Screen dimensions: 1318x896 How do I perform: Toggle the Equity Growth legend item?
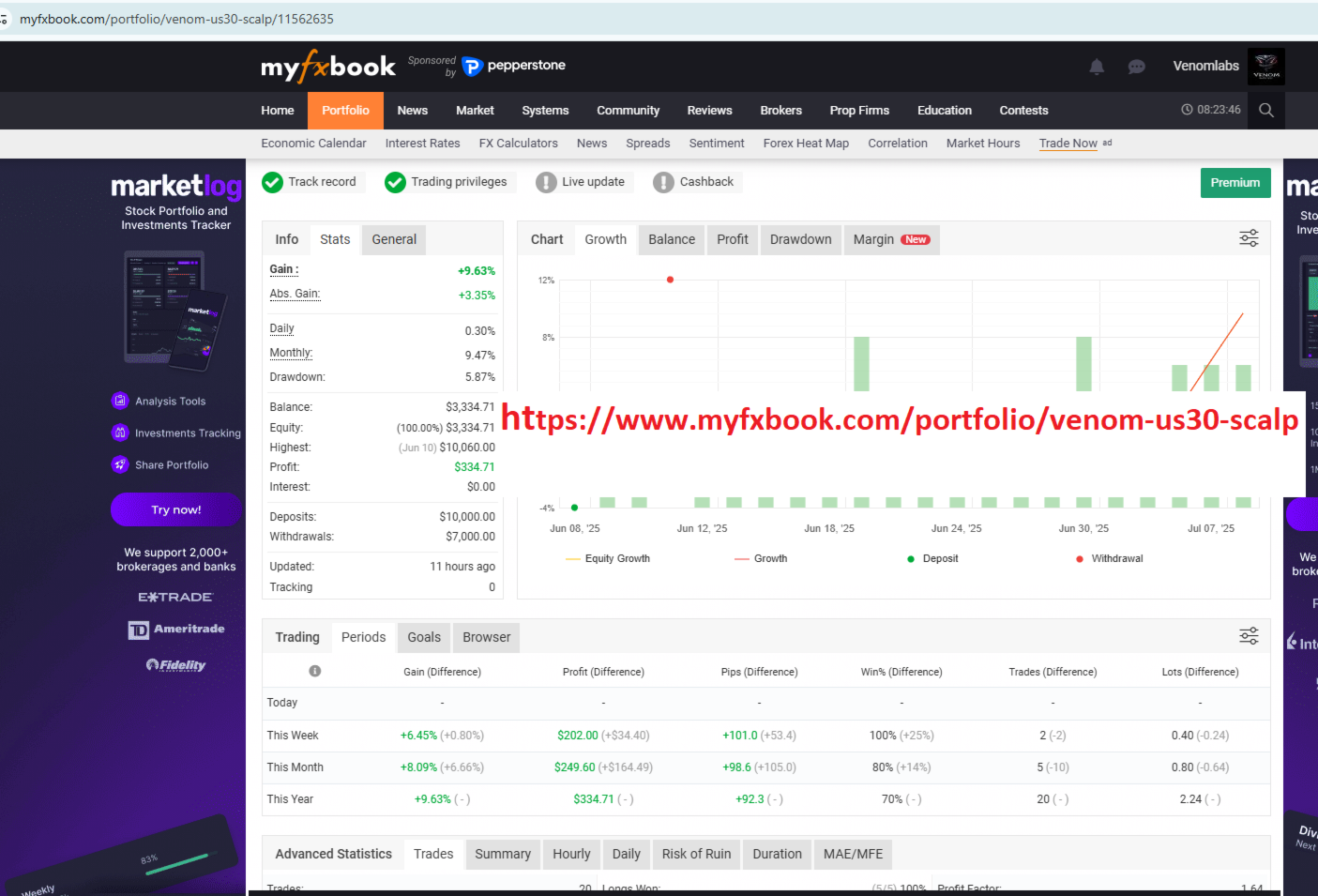(608, 558)
